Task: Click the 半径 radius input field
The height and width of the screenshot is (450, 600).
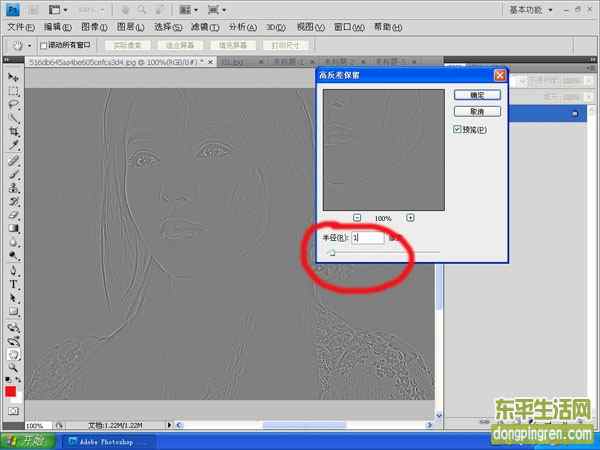Action: [366, 238]
